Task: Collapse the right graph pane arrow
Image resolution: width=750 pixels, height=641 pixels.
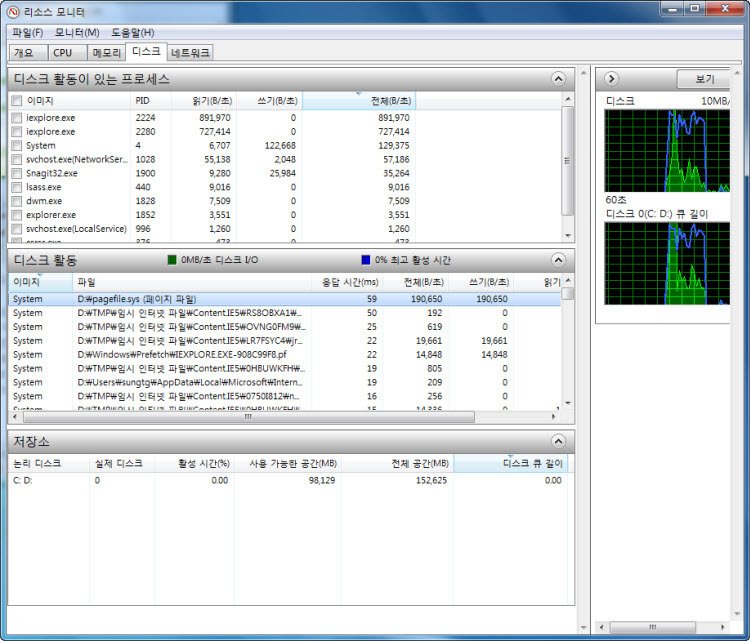Action: click(612, 79)
